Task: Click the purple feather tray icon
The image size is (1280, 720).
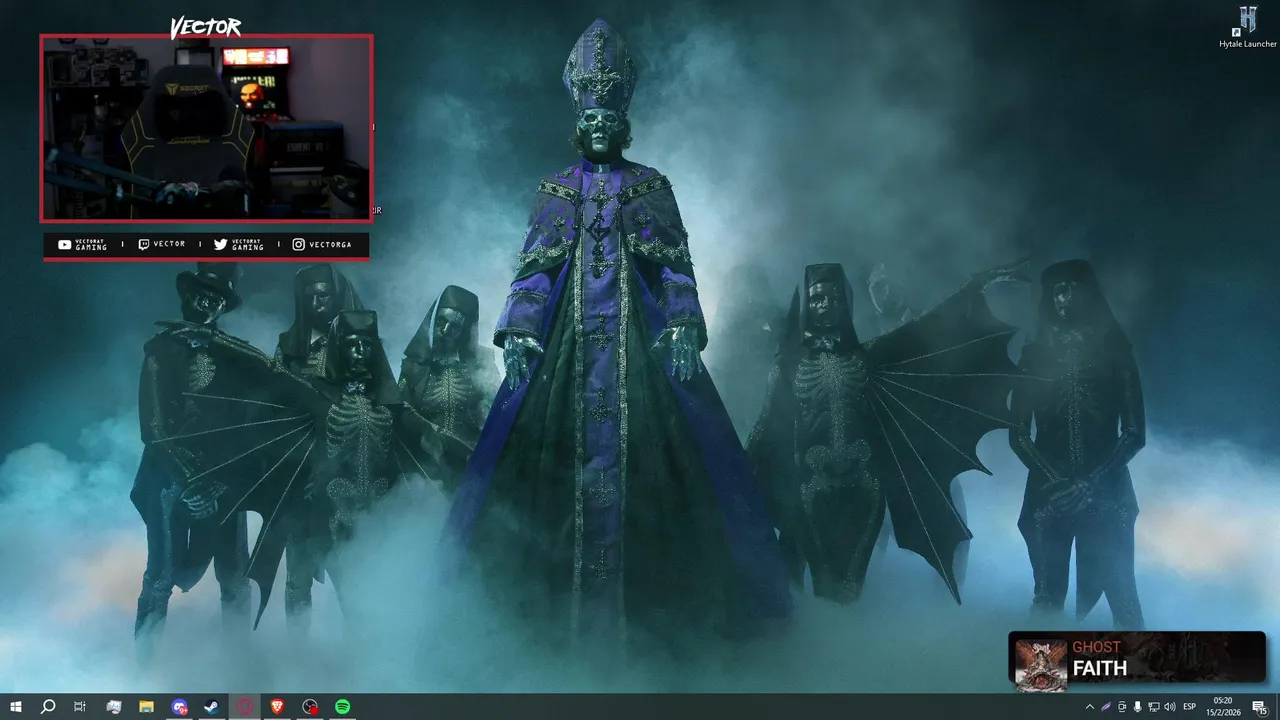Action: click(1106, 707)
